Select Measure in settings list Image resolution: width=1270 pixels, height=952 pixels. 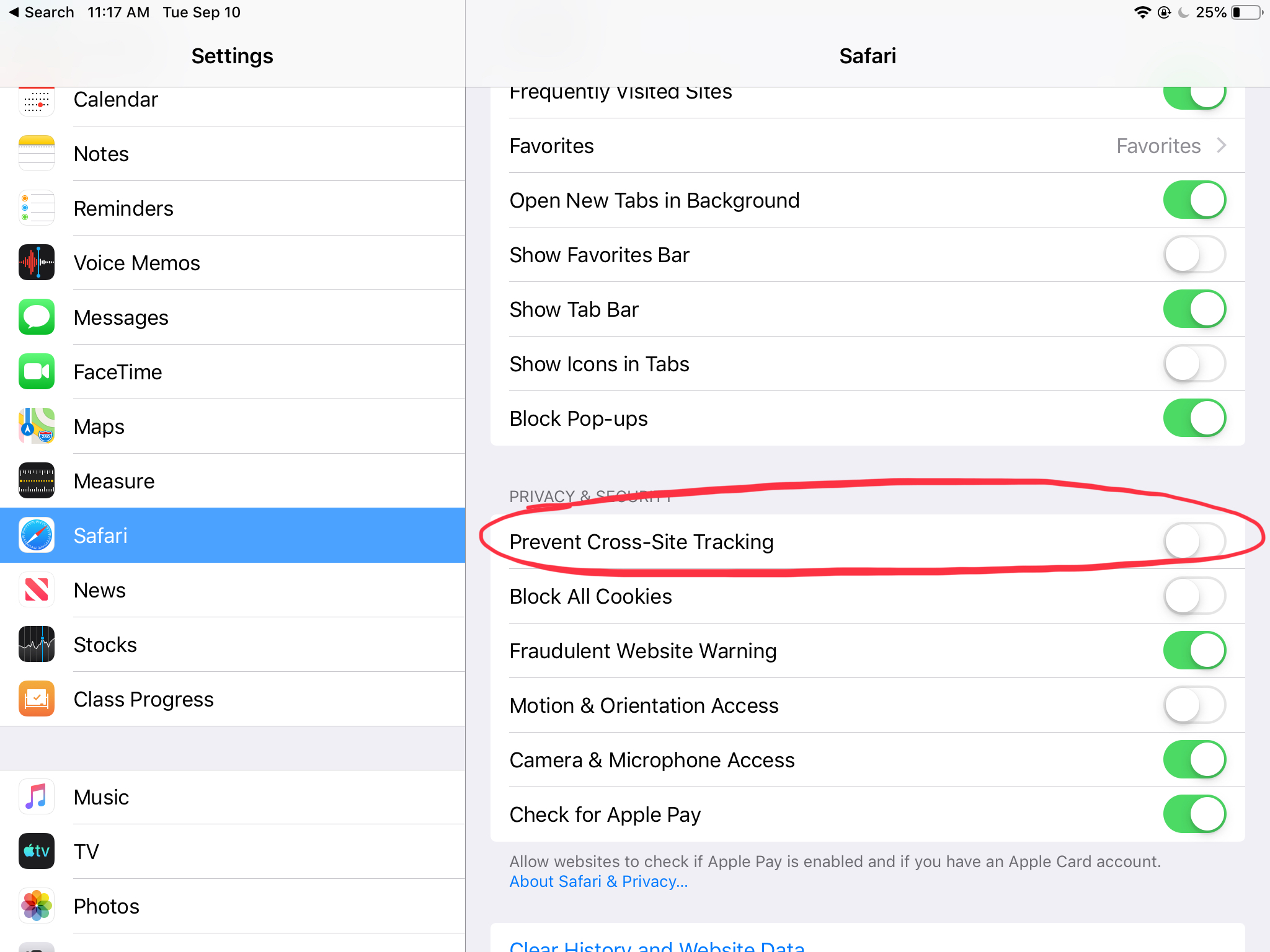point(233,481)
